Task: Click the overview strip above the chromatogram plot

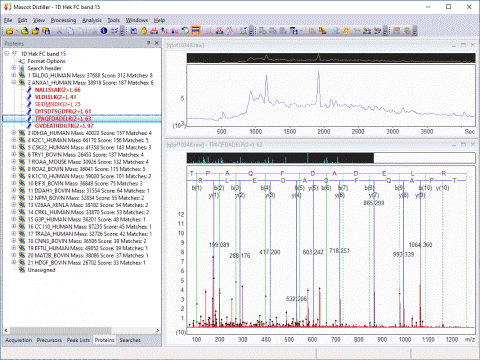Action: point(331,58)
